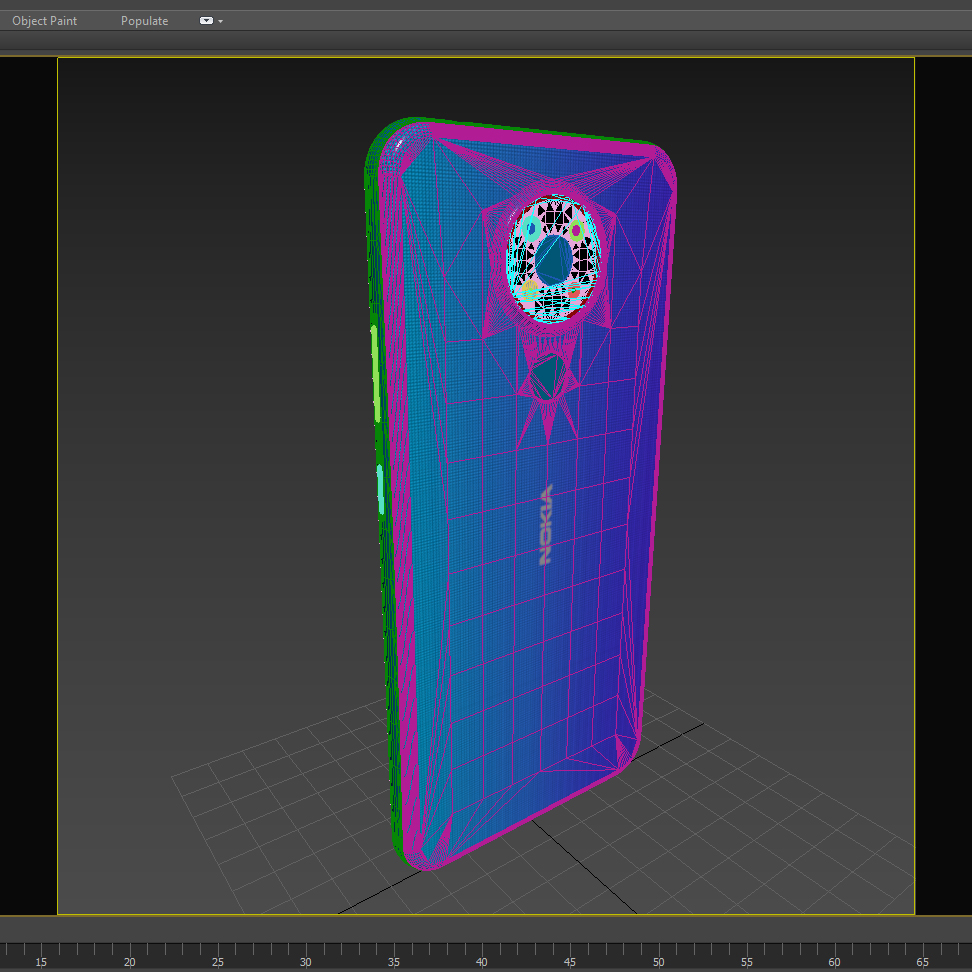Select the round camera module on the phone
972x972 pixels.
[x=553, y=259]
